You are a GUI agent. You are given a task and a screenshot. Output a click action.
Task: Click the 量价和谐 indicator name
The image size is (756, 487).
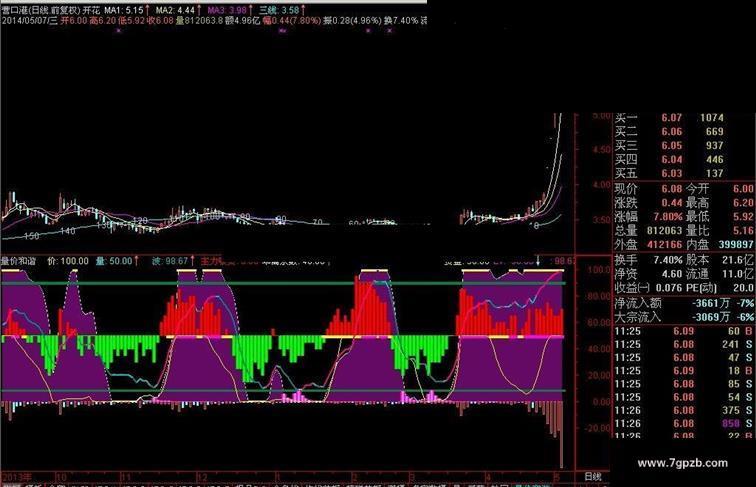pyautogui.click(x=19, y=261)
